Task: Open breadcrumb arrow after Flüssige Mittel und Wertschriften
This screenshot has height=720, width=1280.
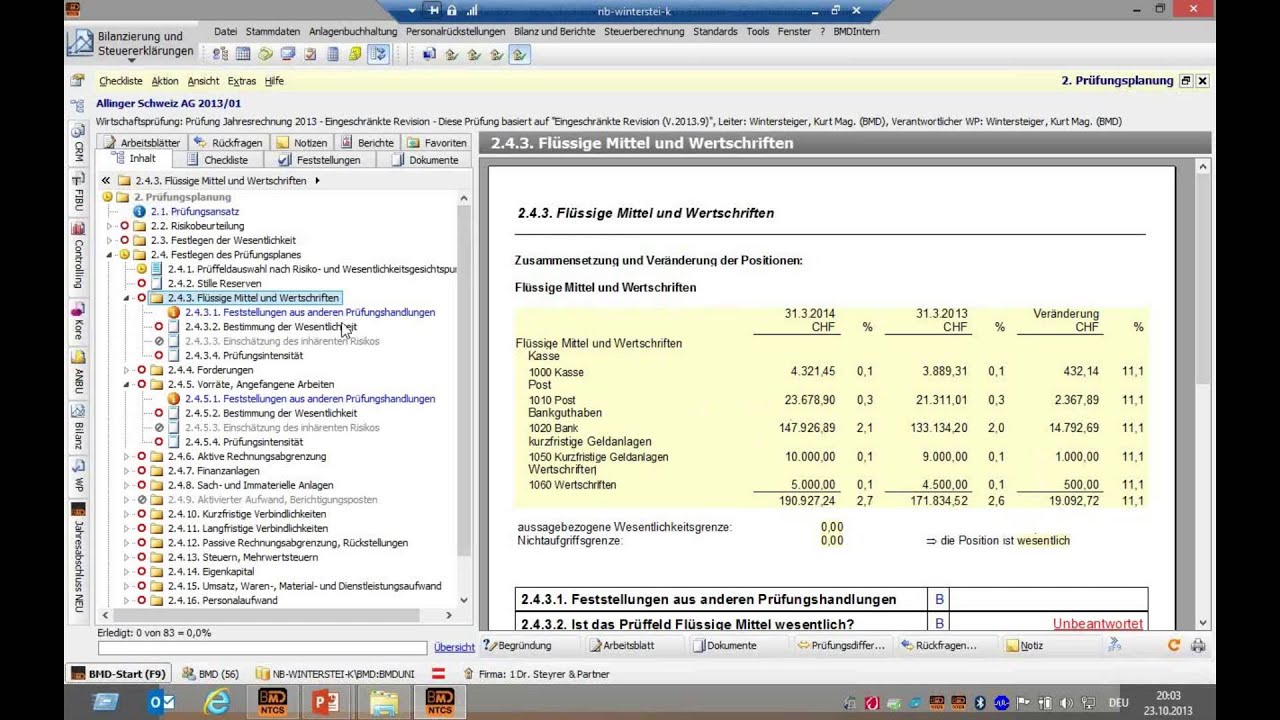Action: [x=317, y=181]
